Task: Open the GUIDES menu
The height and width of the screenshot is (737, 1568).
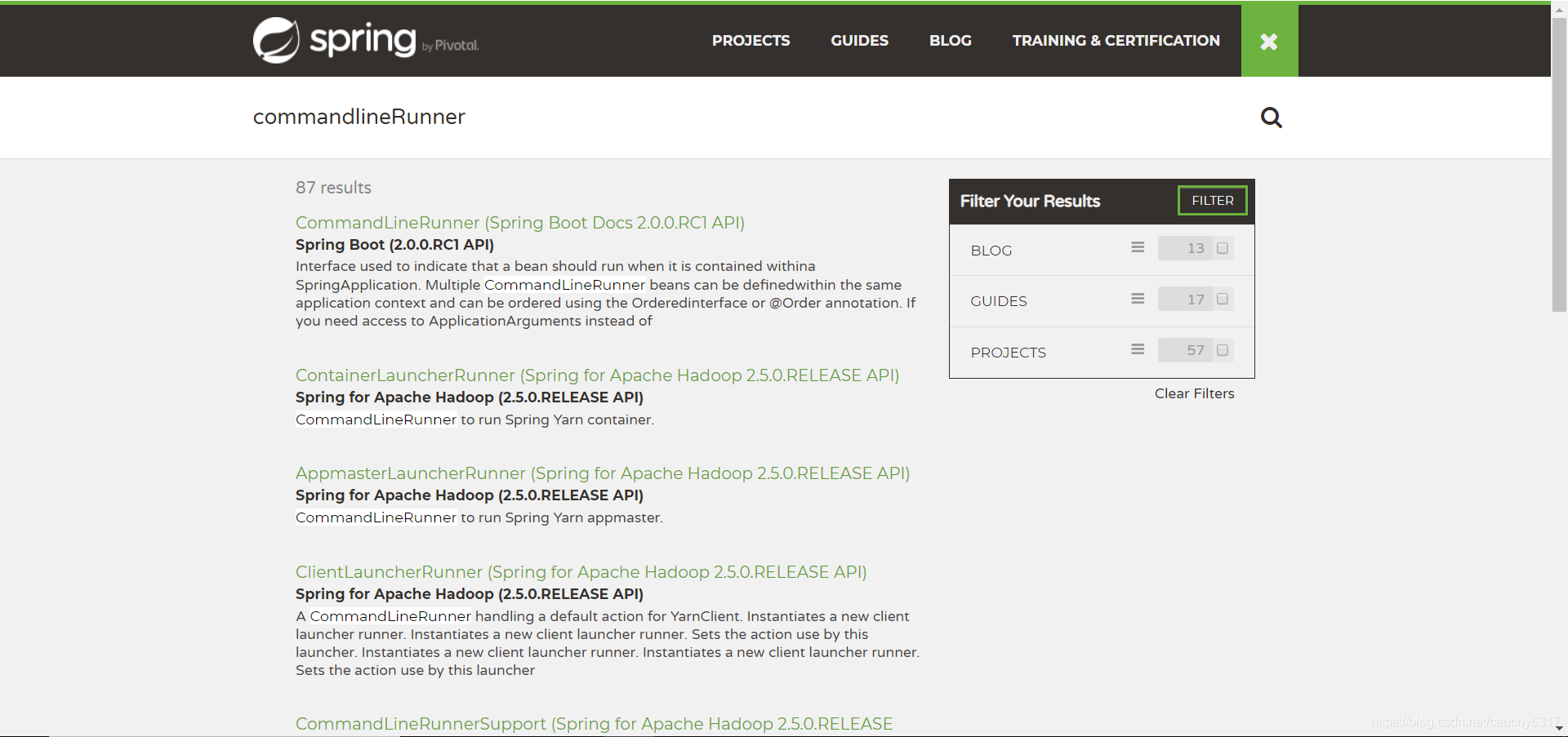Action: coord(859,41)
